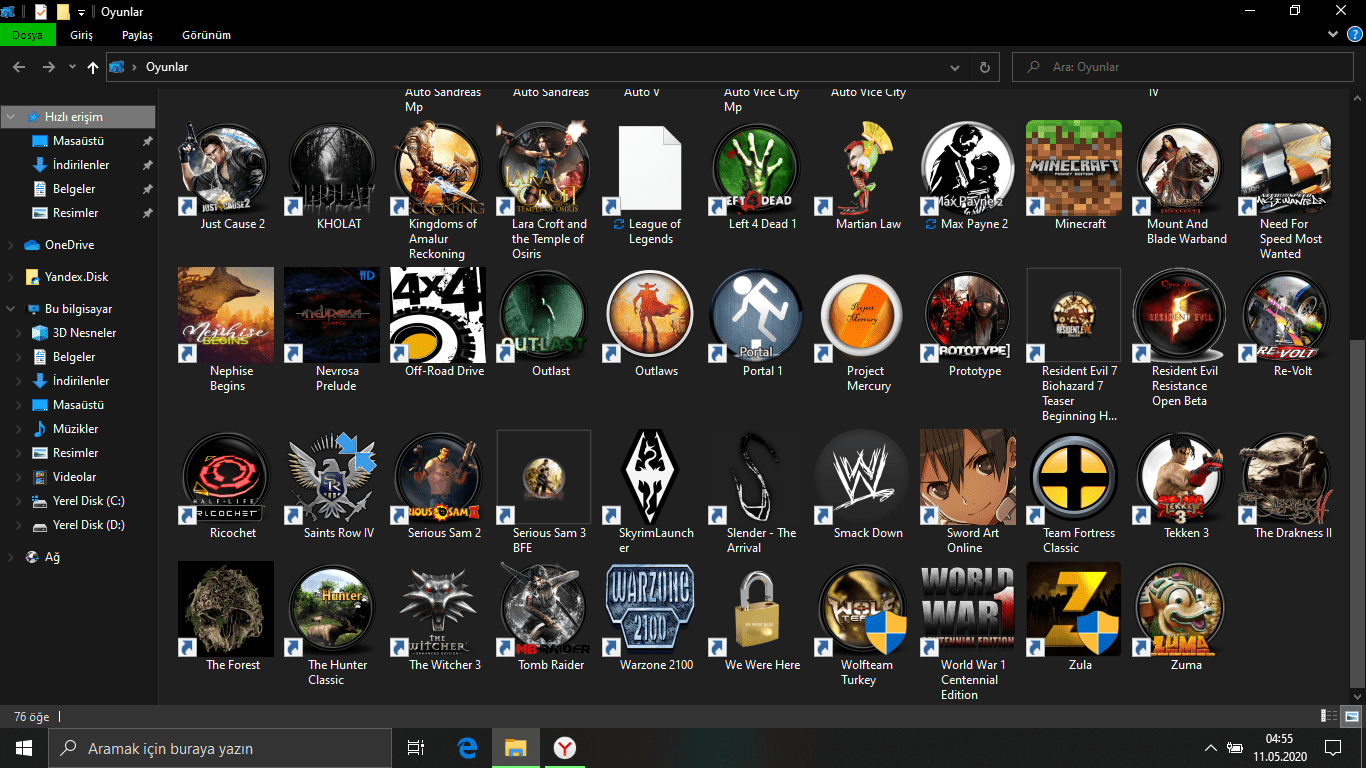Switch to the Giriş ribbon tab
Image resolution: width=1366 pixels, height=768 pixels.
[x=82, y=35]
